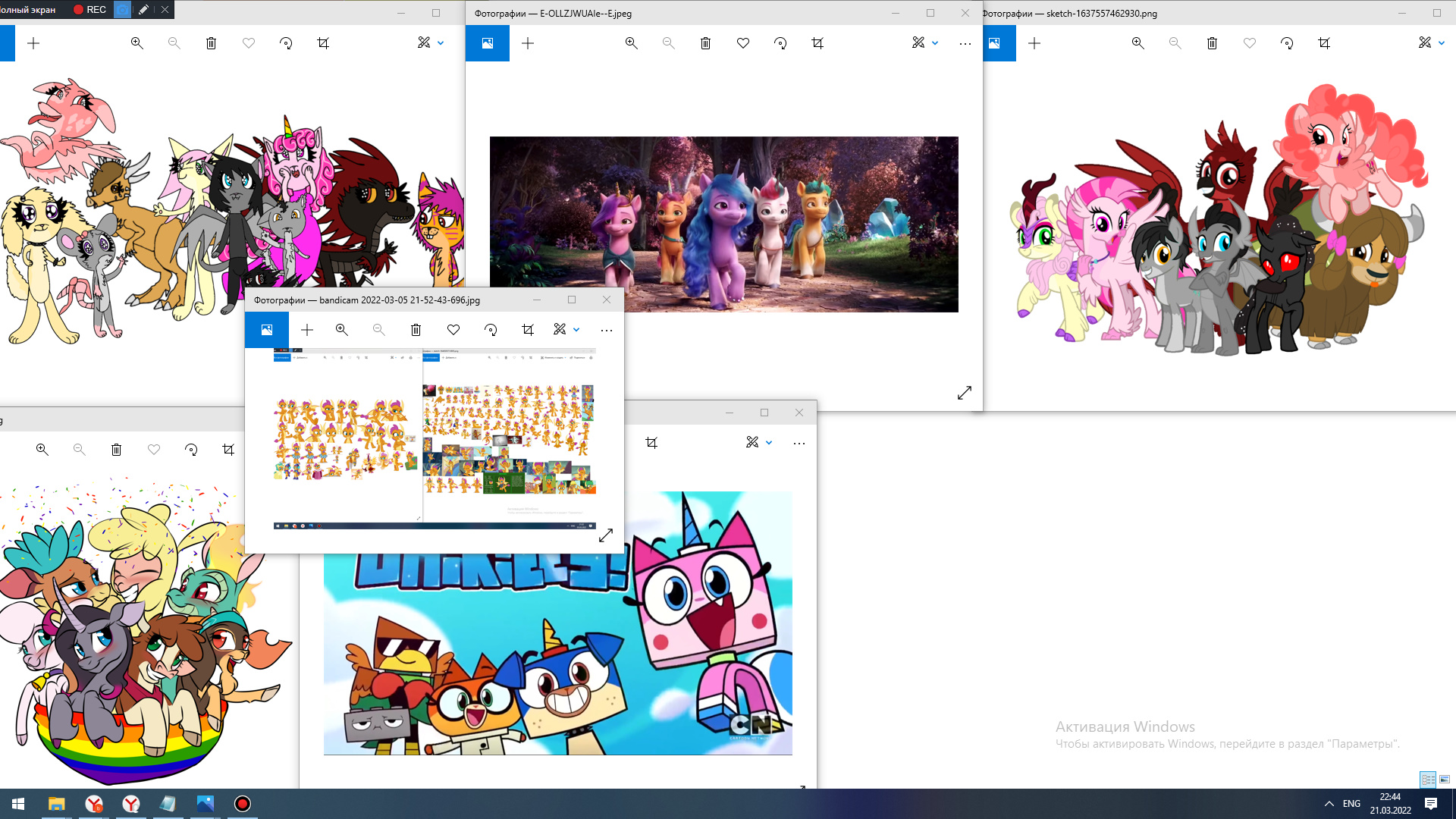Zoom in on the pink dragon drawing window
This screenshot has height=819, width=1456.
point(136,43)
